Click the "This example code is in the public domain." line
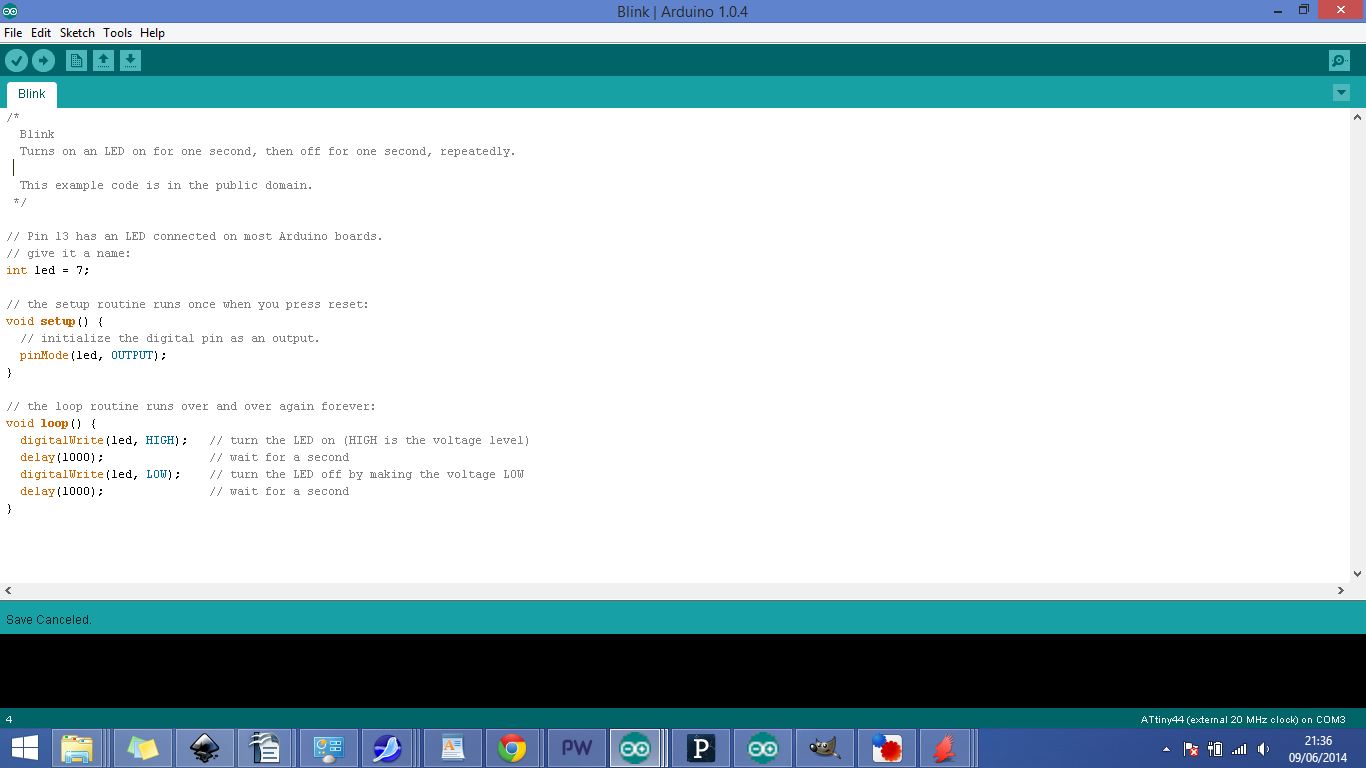The image size is (1366, 768). pos(166,185)
